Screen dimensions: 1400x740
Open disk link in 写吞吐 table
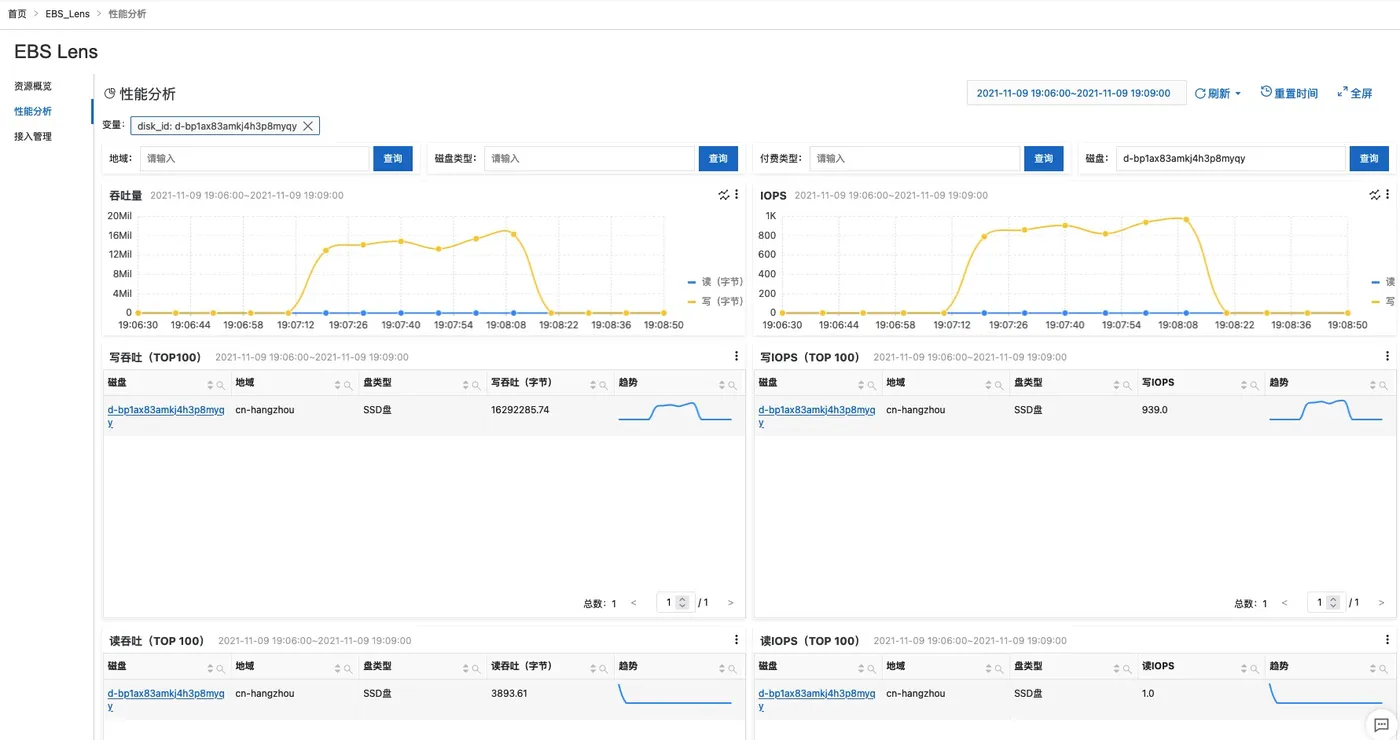coord(166,416)
